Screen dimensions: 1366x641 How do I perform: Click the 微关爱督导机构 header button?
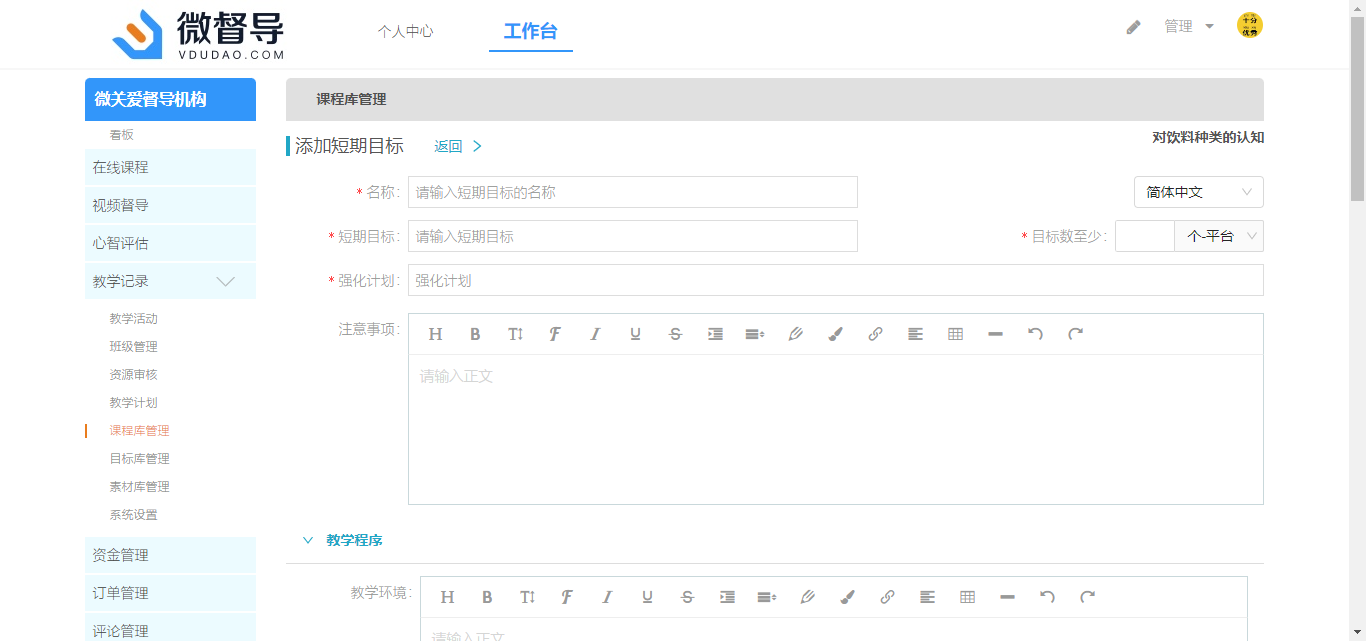tap(170, 99)
